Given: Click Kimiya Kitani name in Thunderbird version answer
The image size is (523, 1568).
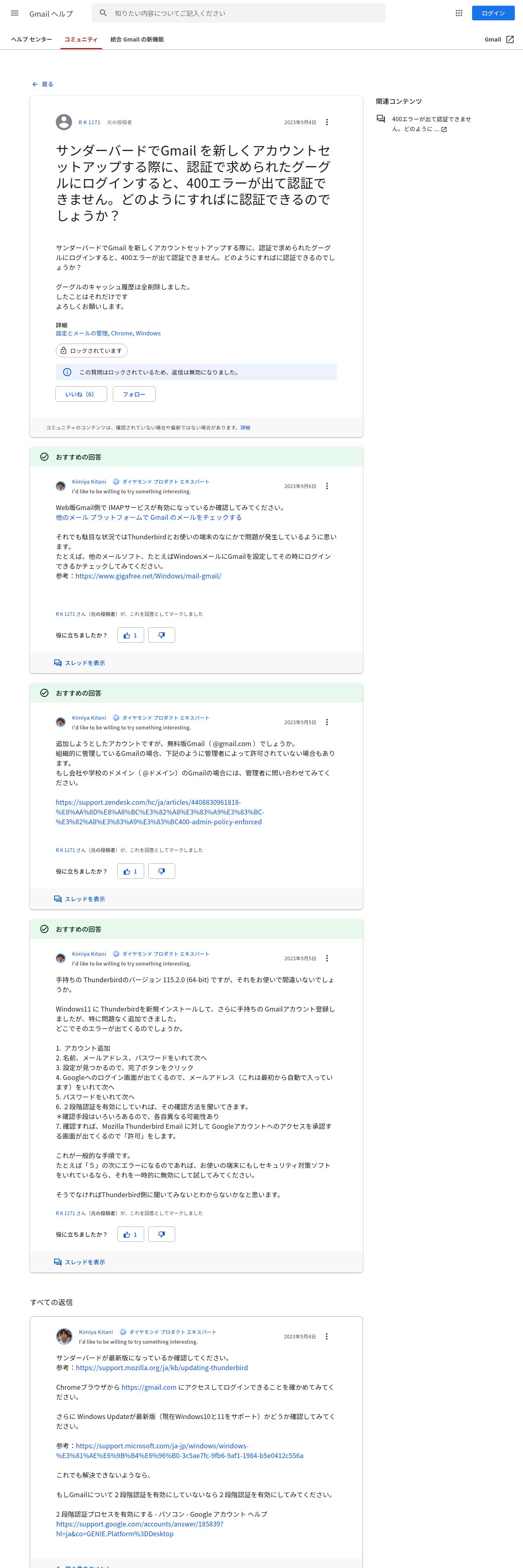Looking at the screenshot, I should pos(89,954).
